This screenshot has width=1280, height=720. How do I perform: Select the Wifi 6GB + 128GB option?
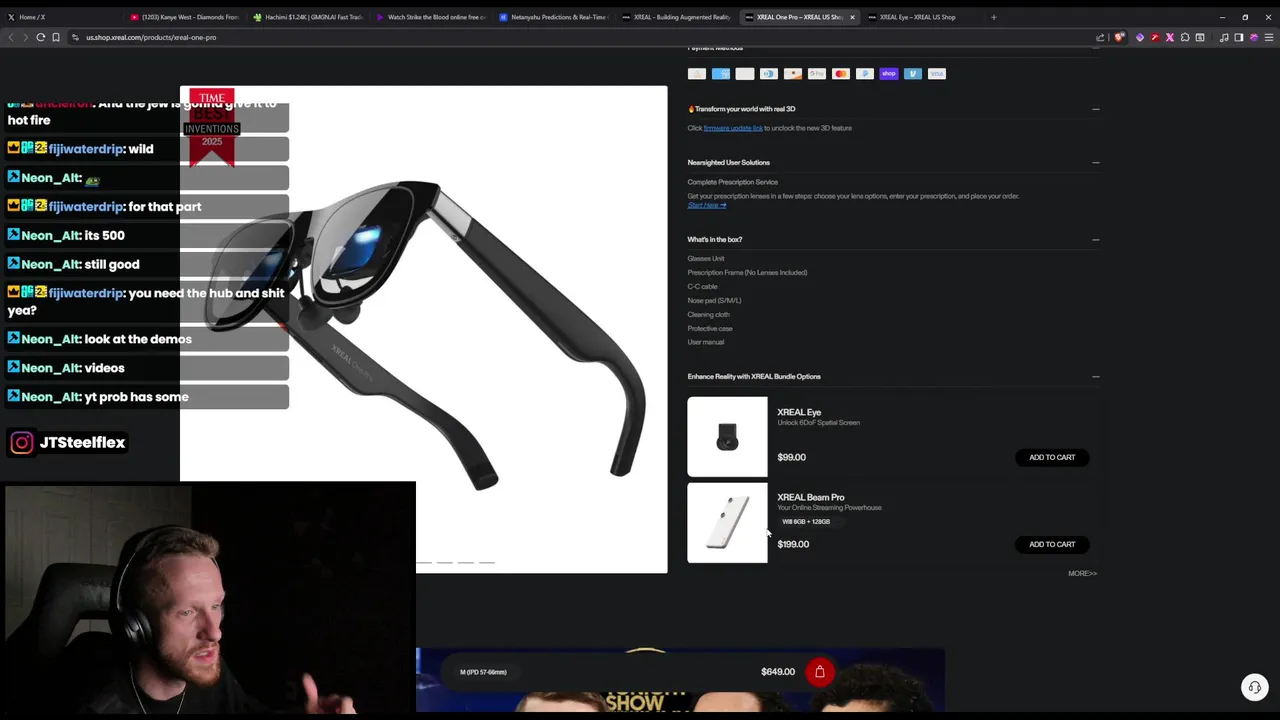(x=806, y=521)
